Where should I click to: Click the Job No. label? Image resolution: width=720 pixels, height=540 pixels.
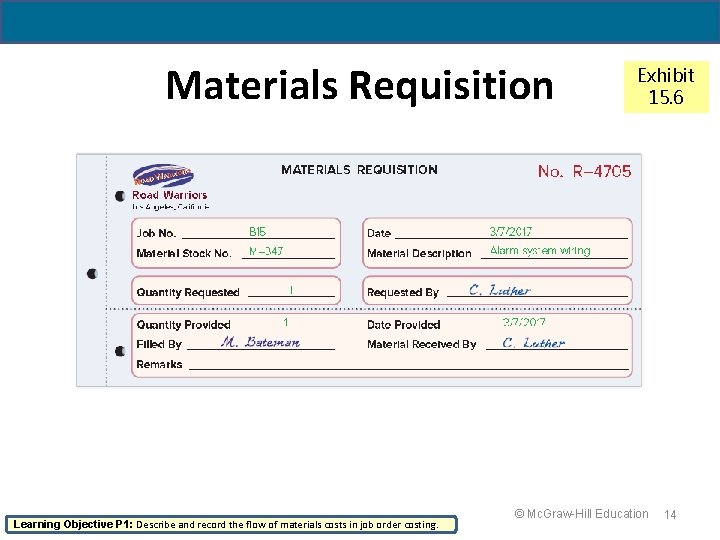[x=156, y=233]
